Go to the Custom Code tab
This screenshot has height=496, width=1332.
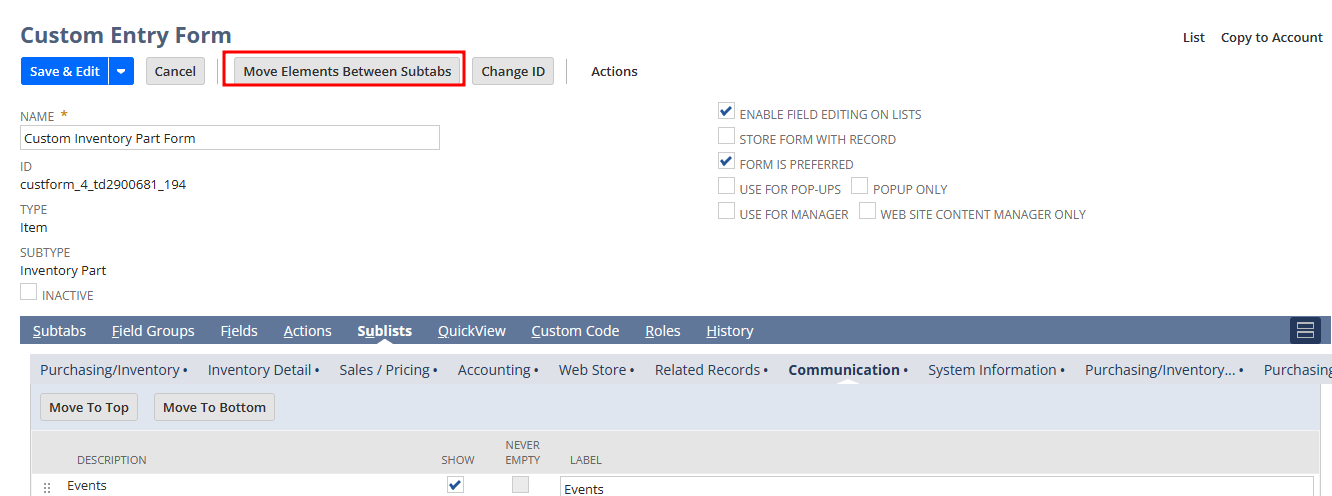pos(575,331)
